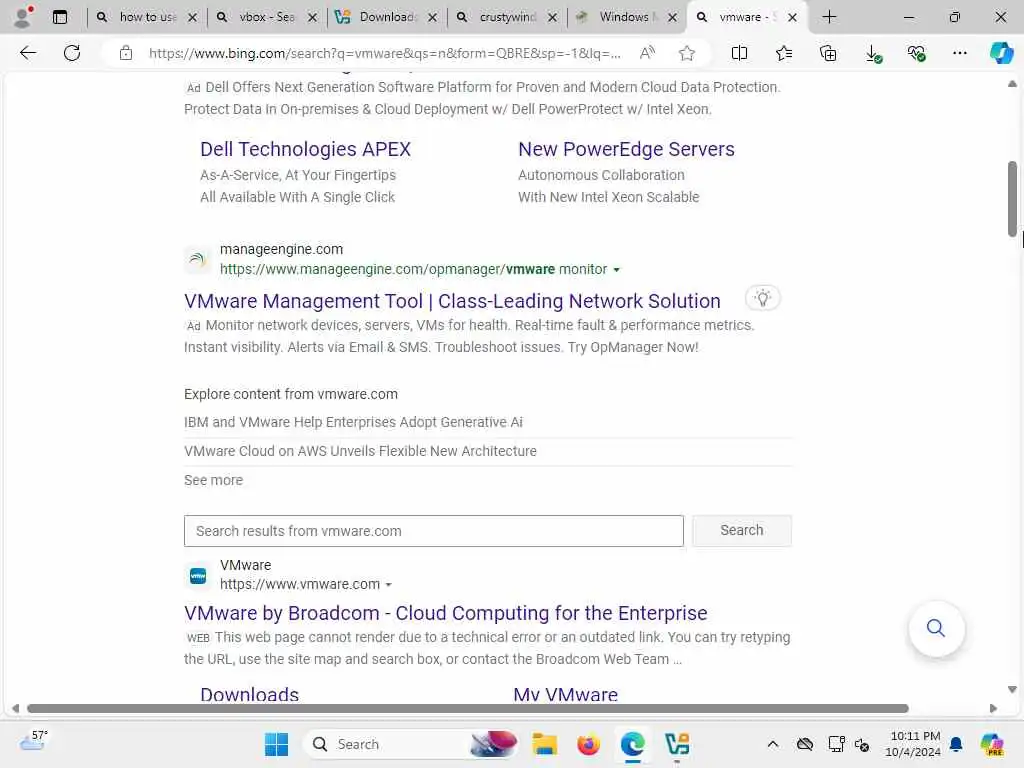
Task: Expand the vmware.com URL dropdown arrow
Action: click(389, 585)
